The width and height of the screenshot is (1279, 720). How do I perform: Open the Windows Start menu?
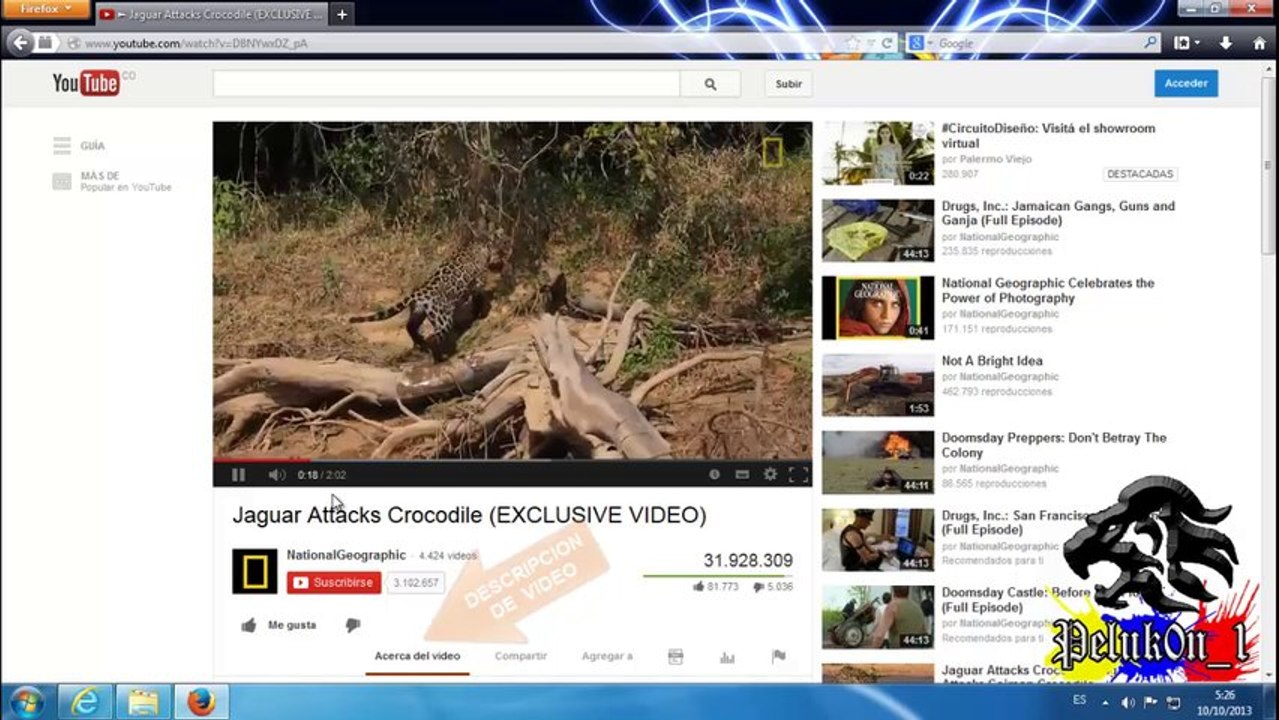pos(26,702)
